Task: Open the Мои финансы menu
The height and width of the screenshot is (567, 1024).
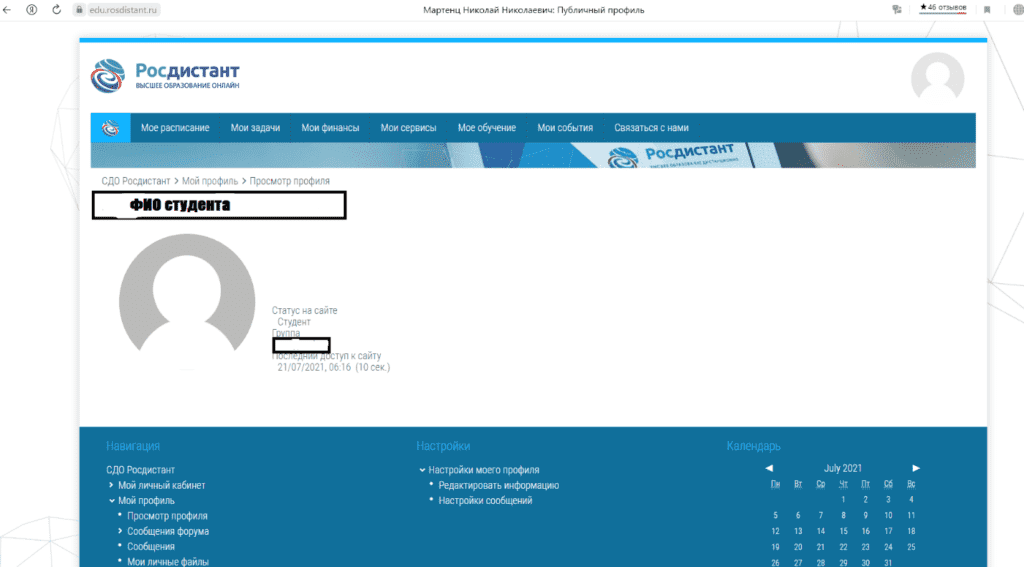Action: [330, 128]
